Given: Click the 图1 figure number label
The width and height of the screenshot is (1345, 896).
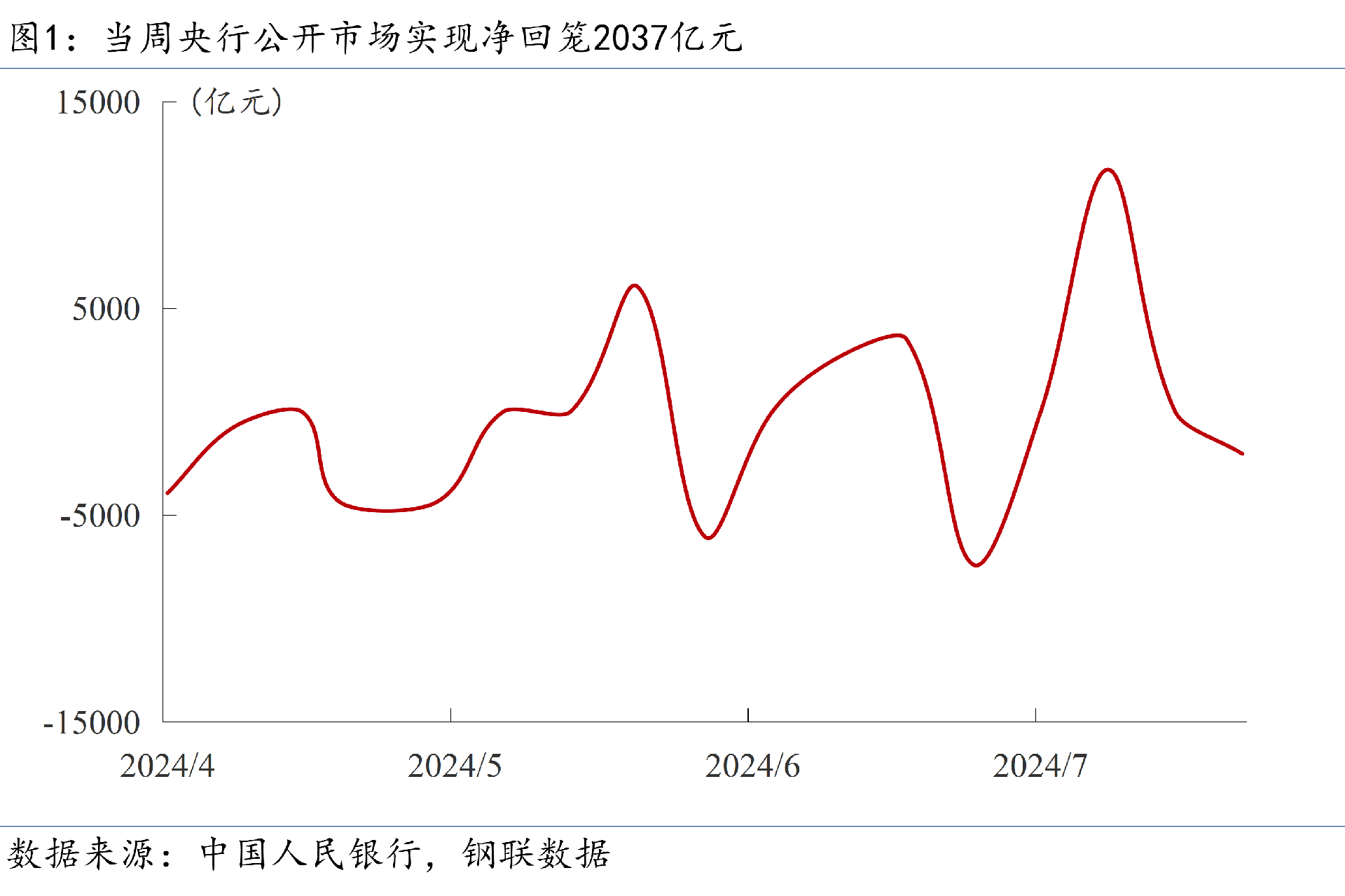Looking at the screenshot, I should click(x=34, y=38).
